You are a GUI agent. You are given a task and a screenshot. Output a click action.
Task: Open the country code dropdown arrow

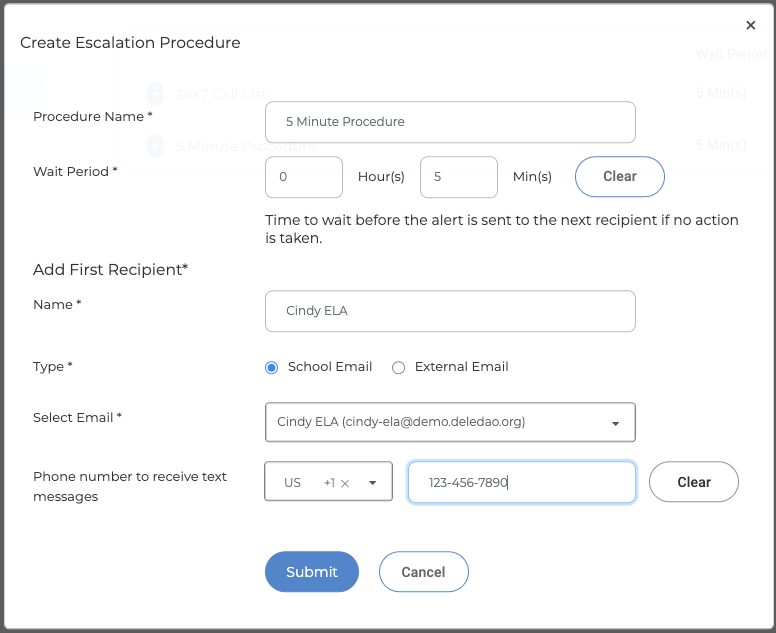click(x=373, y=483)
